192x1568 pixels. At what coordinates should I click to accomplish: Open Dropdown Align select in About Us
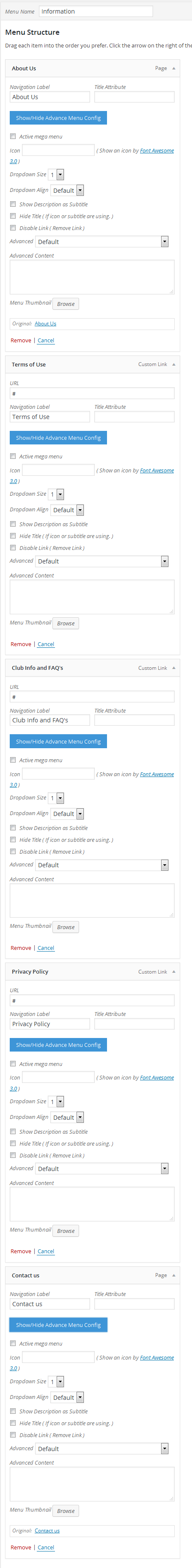[67, 191]
